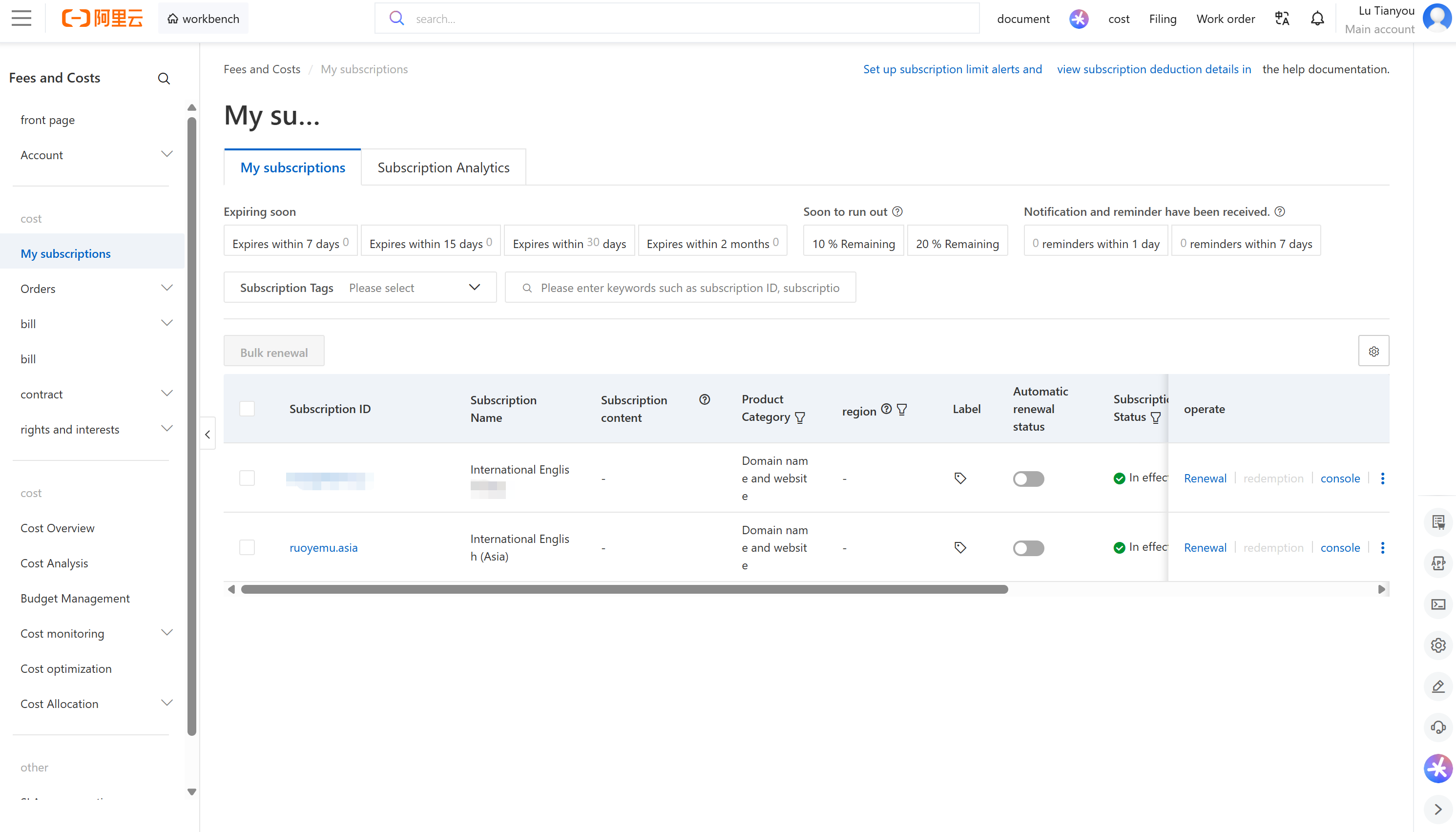This screenshot has width=1456, height=832.
Task: Open Subscription Tags dropdown
Action: pos(360,288)
